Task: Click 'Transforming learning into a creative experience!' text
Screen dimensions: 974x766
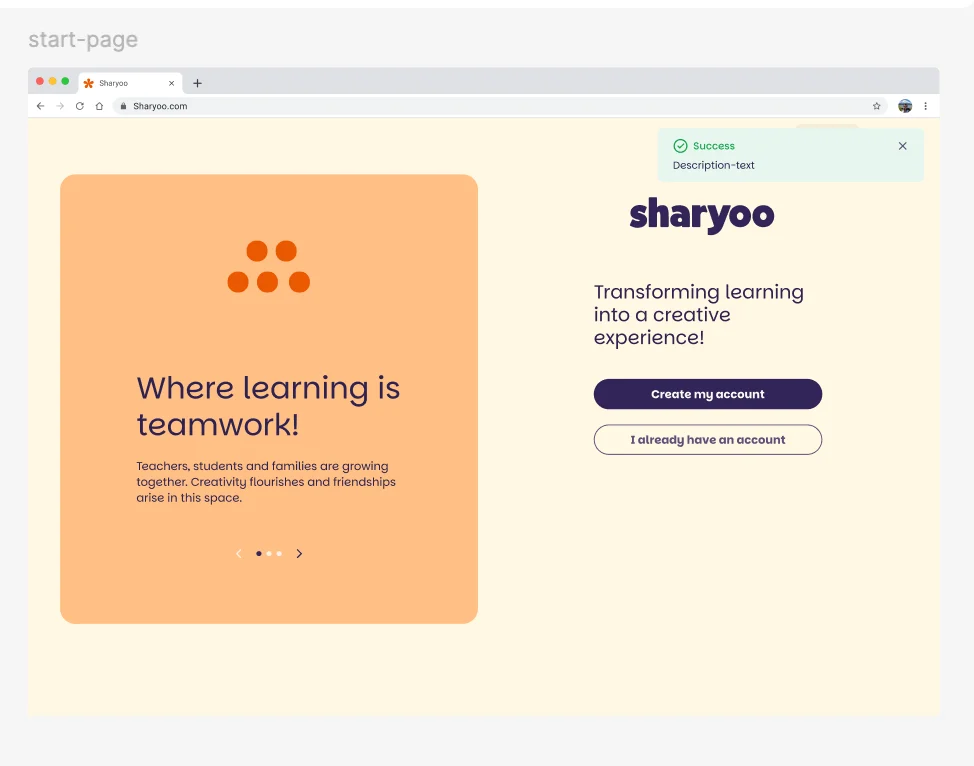Action: pos(698,314)
